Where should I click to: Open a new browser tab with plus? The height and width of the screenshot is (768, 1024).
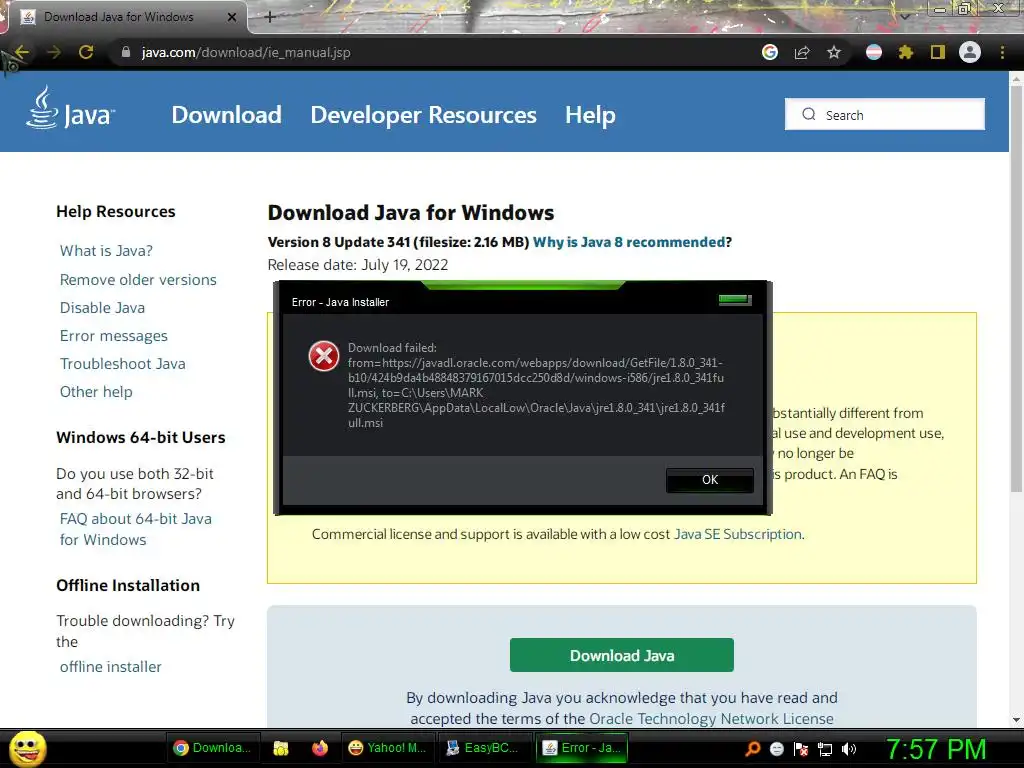point(270,17)
